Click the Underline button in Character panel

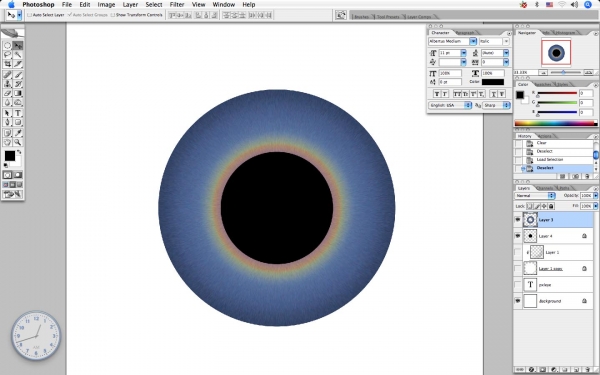[494, 94]
